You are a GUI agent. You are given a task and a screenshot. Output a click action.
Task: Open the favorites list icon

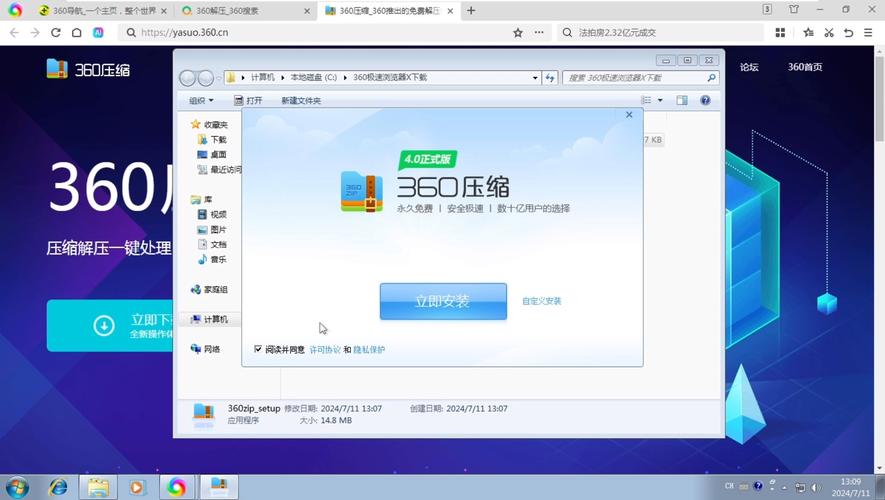[x=808, y=33]
